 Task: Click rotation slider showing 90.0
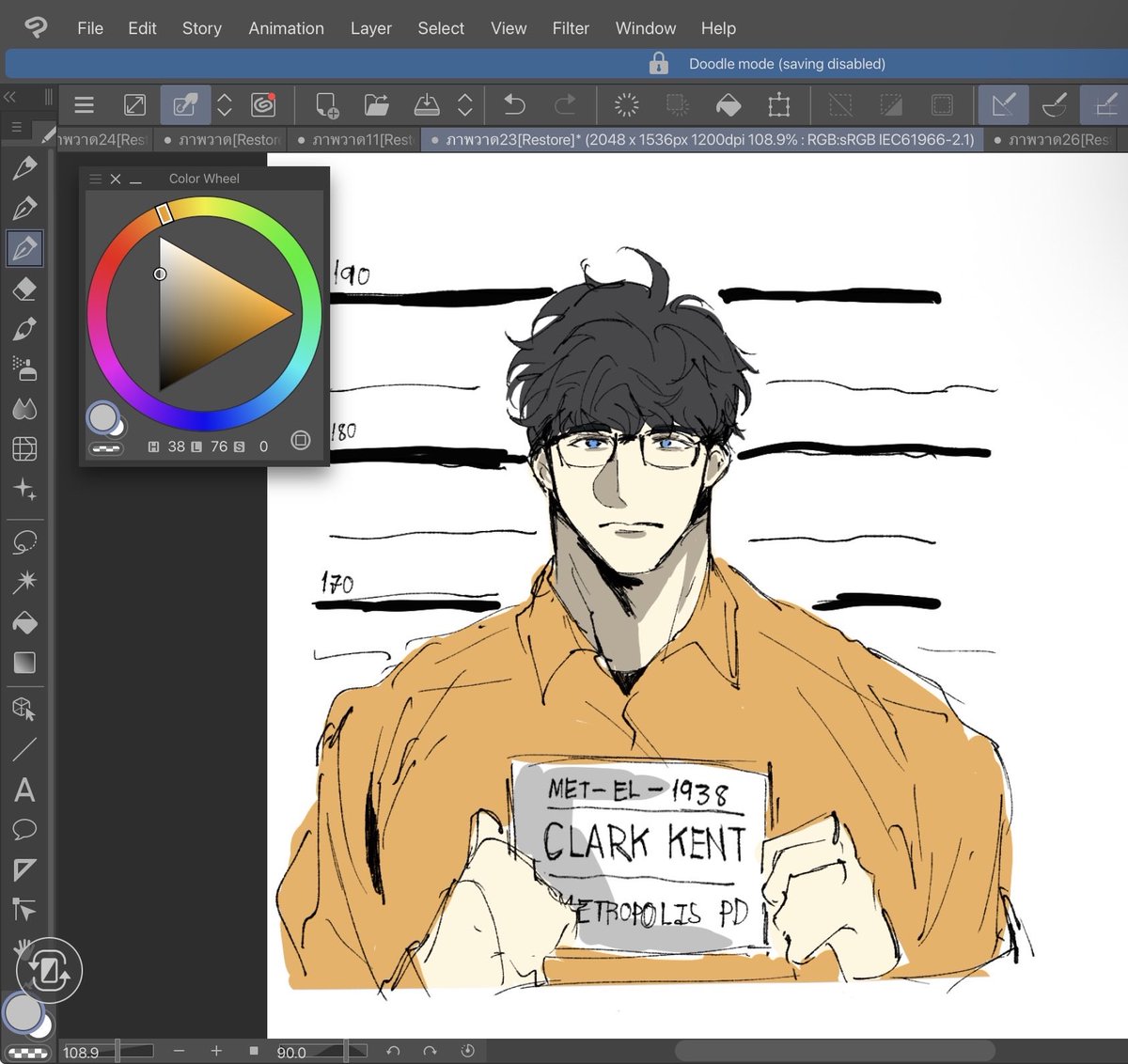(x=321, y=1051)
